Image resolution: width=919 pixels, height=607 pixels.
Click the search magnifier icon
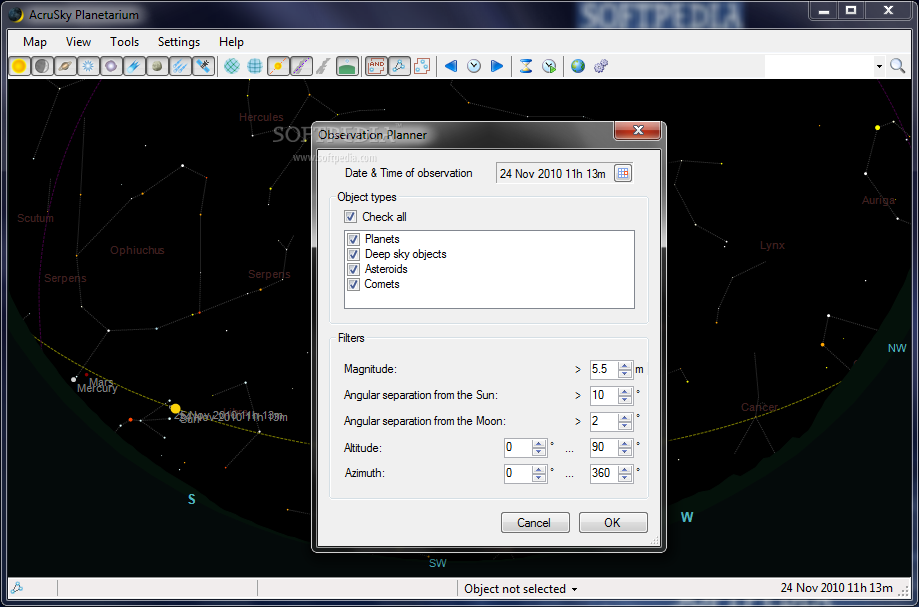click(x=897, y=66)
